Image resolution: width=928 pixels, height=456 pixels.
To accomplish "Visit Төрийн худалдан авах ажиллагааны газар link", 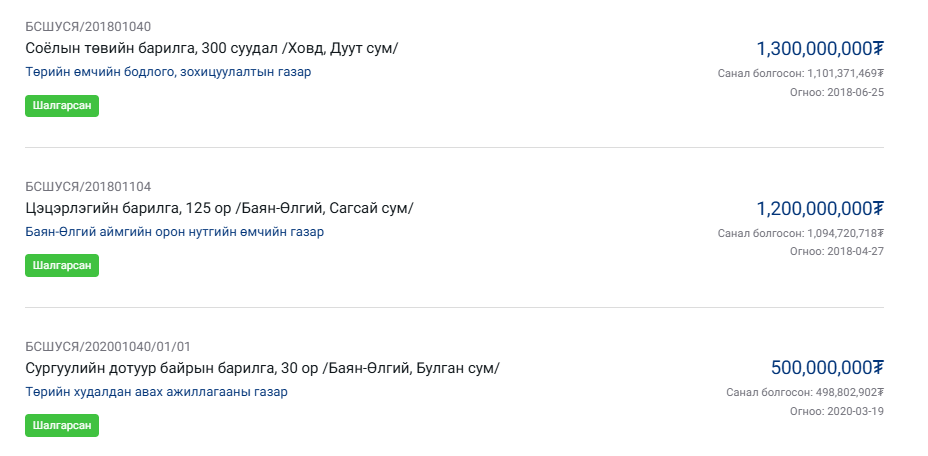I will 156,392.
